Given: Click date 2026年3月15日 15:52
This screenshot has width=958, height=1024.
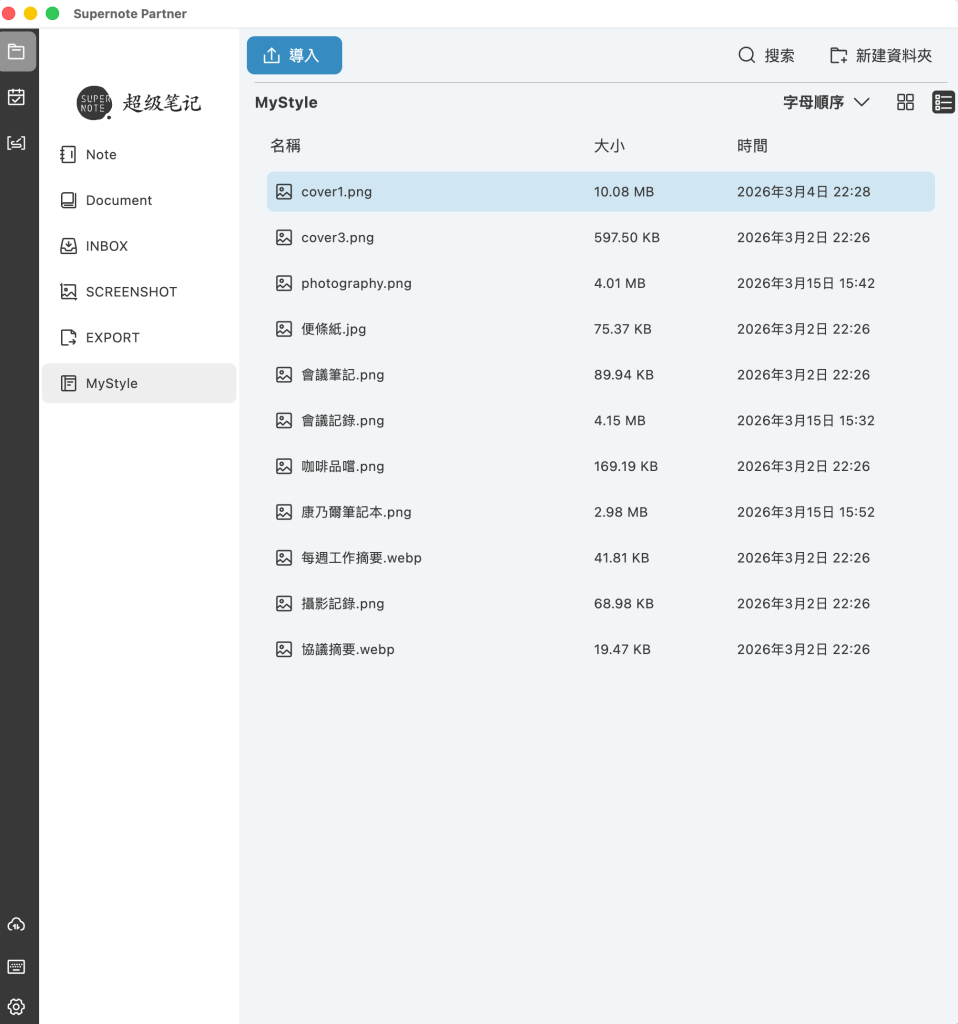Looking at the screenshot, I should (x=806, y=512).
